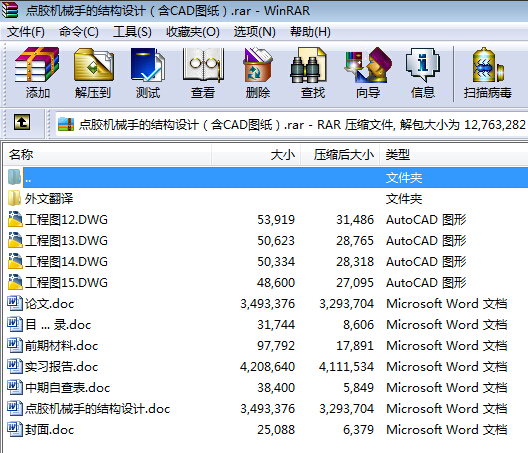Screen dimensions: 528x453
Task: Click packed size 28,765 of 工程图13.DWG
Action: click(355, 240)
